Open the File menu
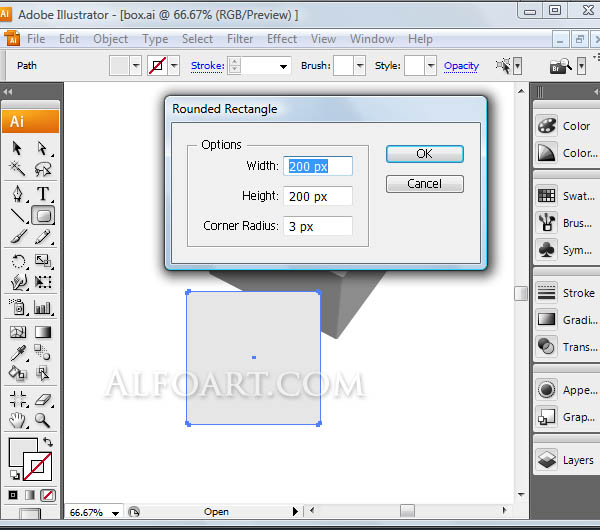This screenshot has width=600, height=530. (x=36, y=39)
